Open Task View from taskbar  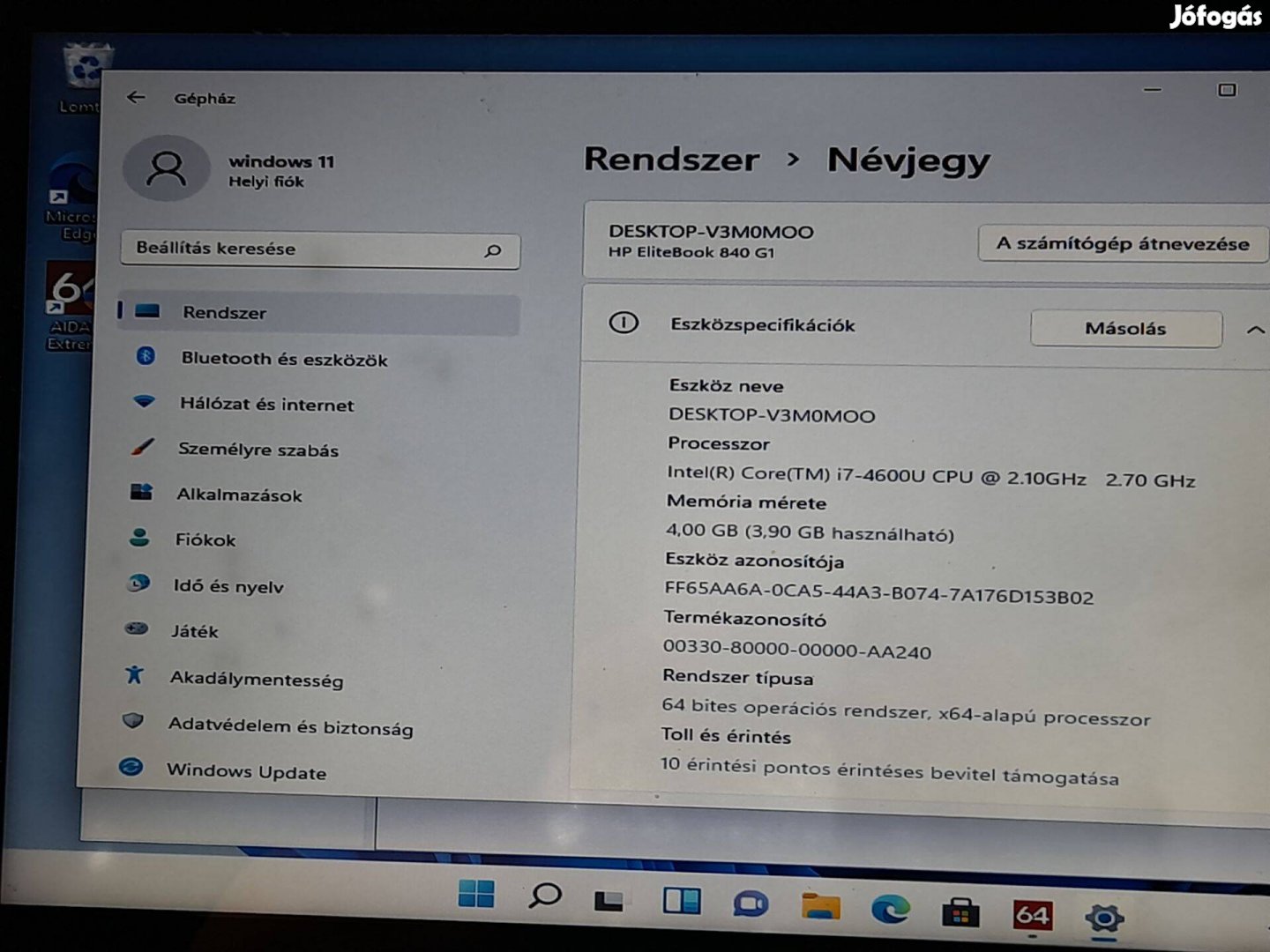[x=609, y=899]
